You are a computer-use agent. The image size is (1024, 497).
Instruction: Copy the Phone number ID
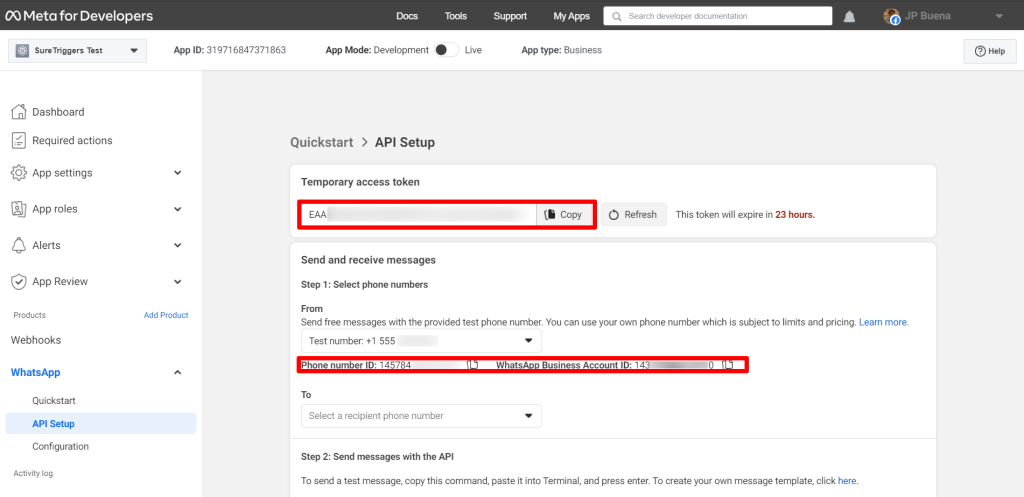point(474,366)
